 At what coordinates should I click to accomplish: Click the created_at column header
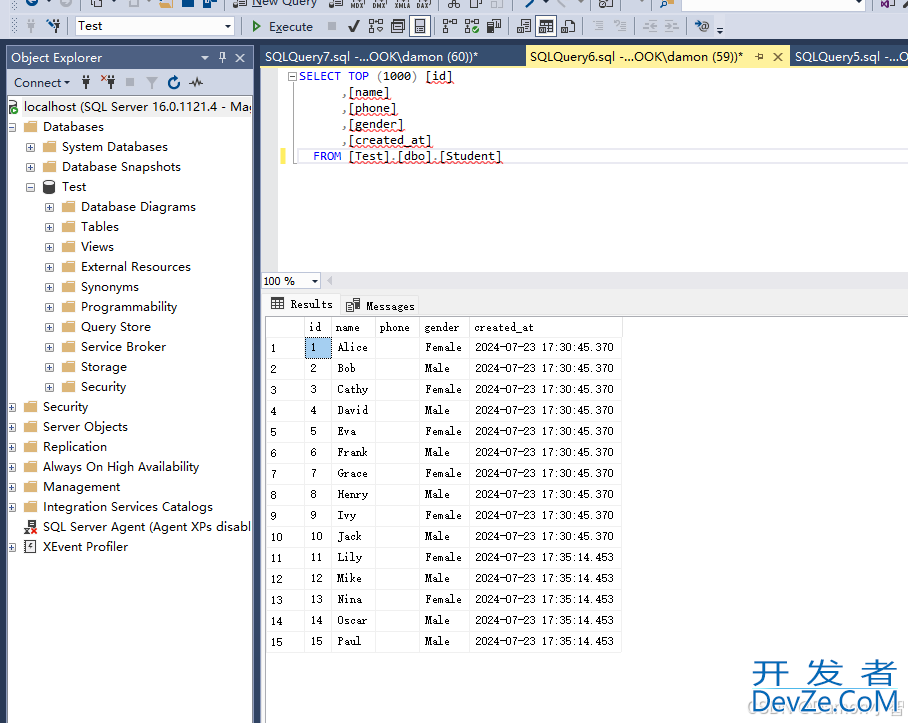click(545, 327)
